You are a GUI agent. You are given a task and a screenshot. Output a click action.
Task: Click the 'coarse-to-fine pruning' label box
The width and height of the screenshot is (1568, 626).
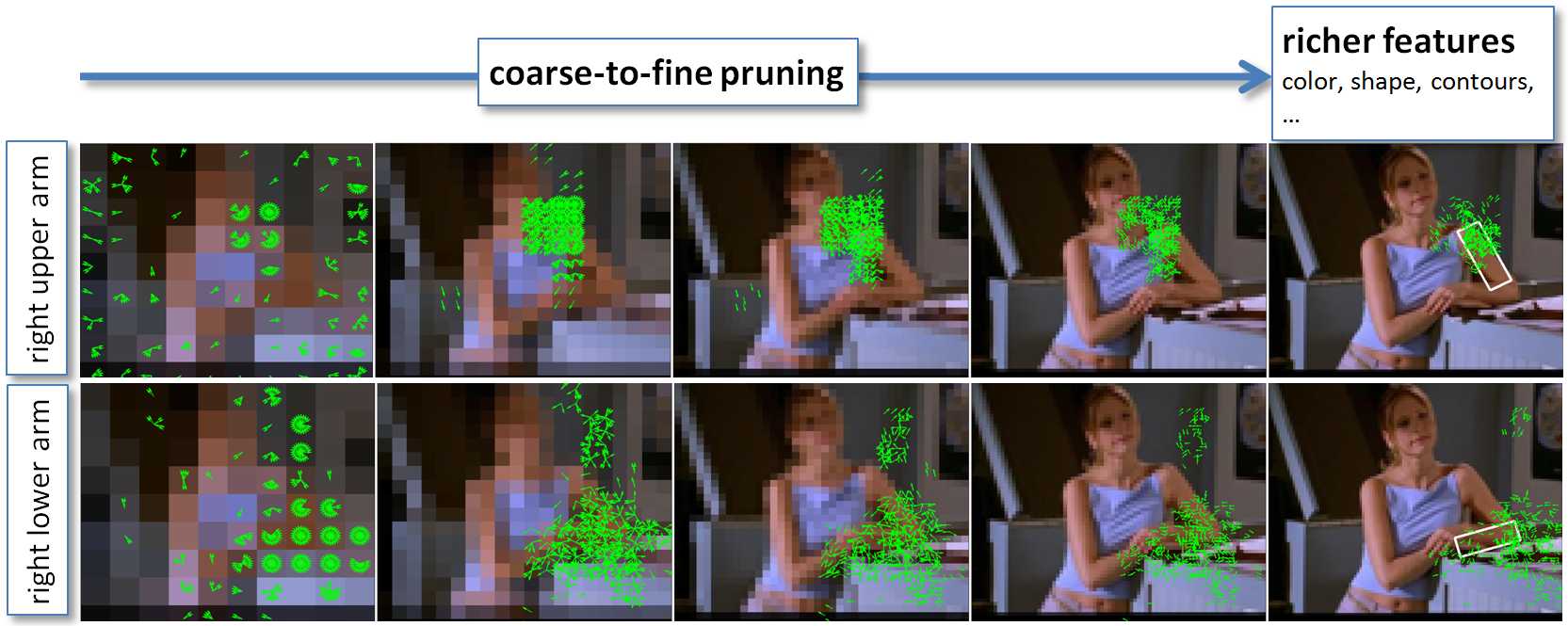coord(668,72)
